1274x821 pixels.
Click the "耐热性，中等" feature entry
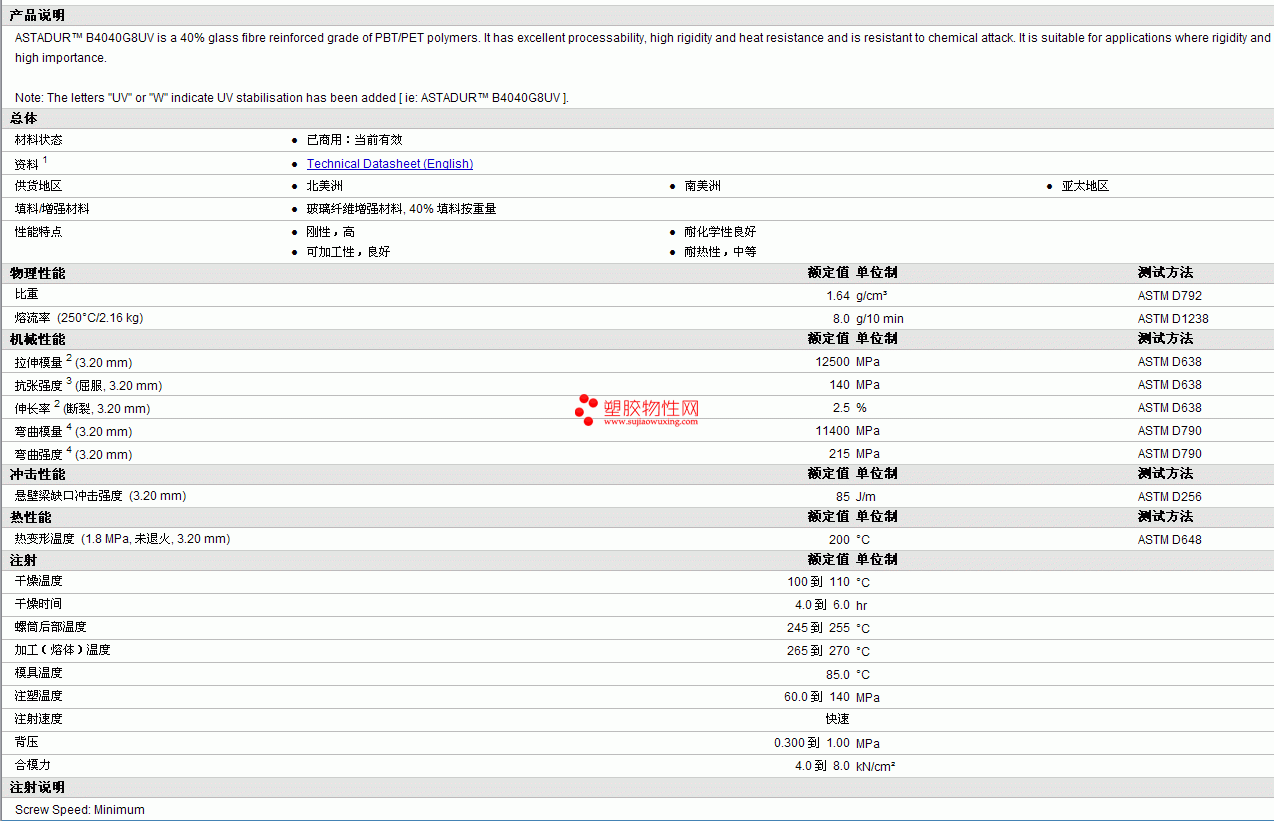pyautogui.click(x=720, y=252)
